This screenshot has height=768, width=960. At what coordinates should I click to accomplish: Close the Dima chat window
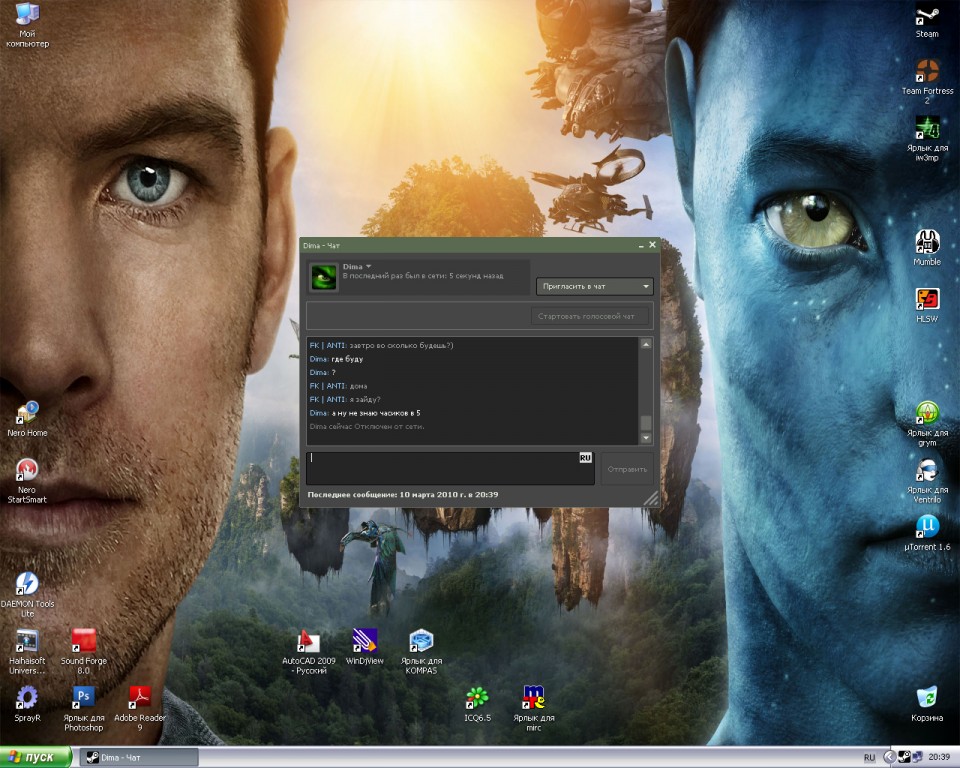click(x=653, y=244)
